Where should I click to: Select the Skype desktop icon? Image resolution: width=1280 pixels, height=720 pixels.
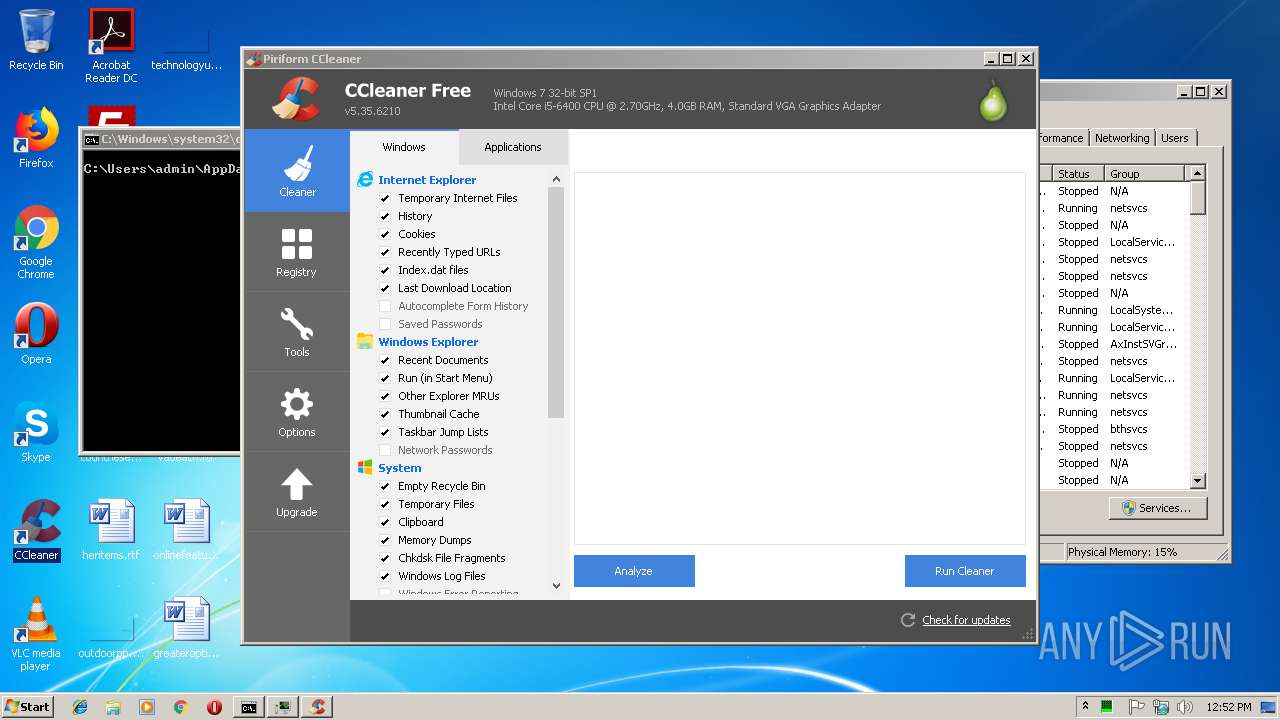[x=36, y=432]
